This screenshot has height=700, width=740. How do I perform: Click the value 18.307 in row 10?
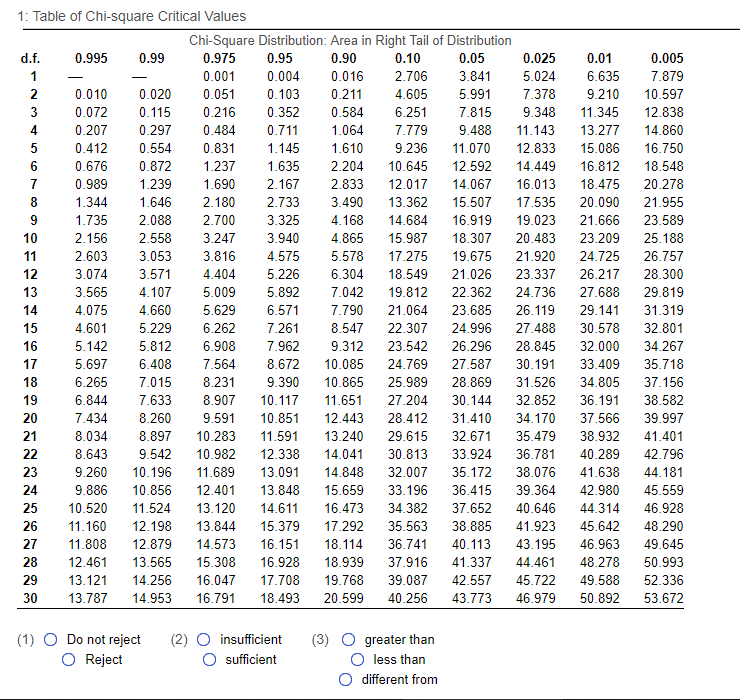[471, 238]
